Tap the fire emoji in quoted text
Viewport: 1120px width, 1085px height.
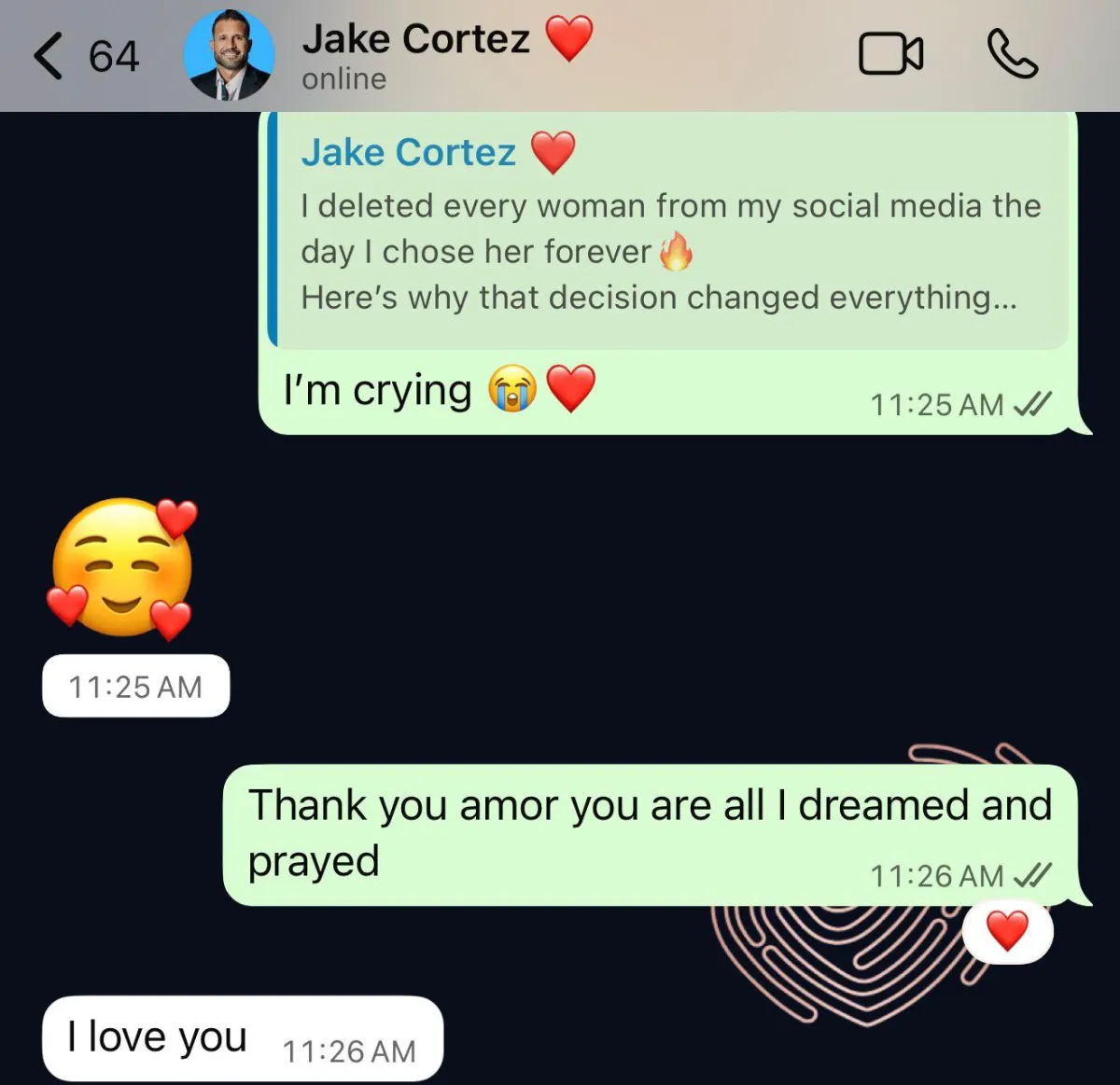(676, 251)
